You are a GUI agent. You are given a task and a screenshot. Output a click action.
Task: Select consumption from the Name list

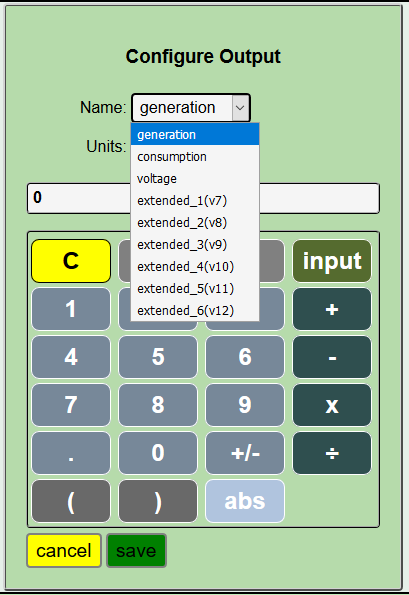pos(195,157)
